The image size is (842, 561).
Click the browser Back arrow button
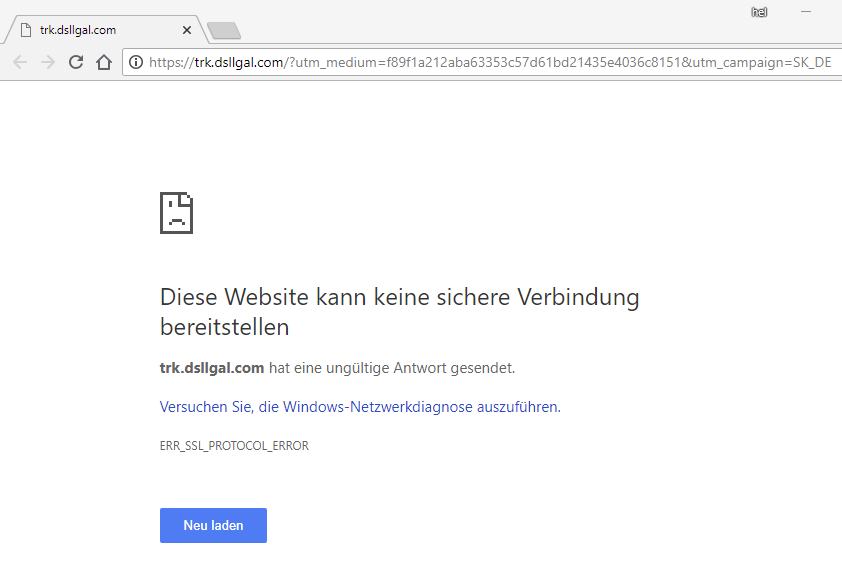(20, 62)
